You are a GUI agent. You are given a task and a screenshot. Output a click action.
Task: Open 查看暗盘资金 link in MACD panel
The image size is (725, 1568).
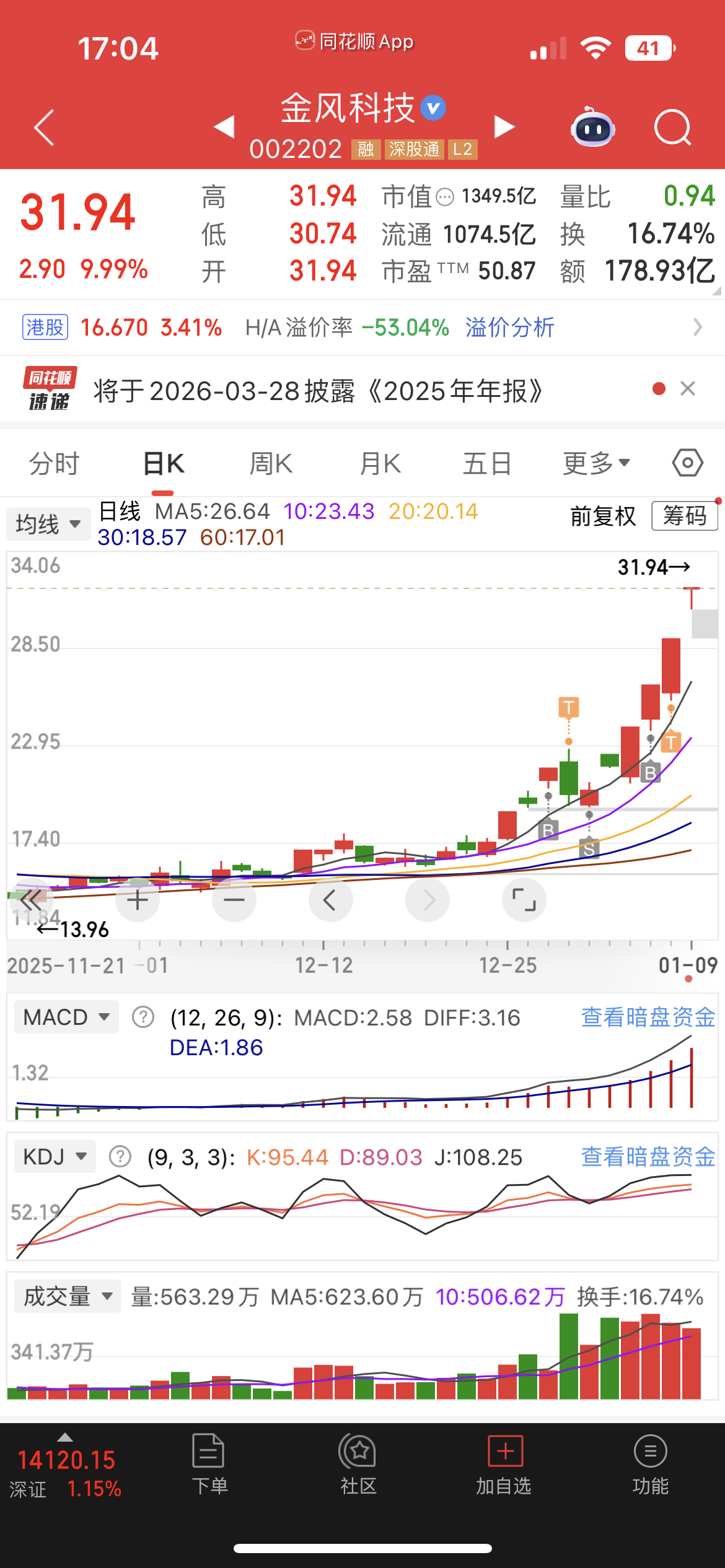click(x=648, y=1017)
